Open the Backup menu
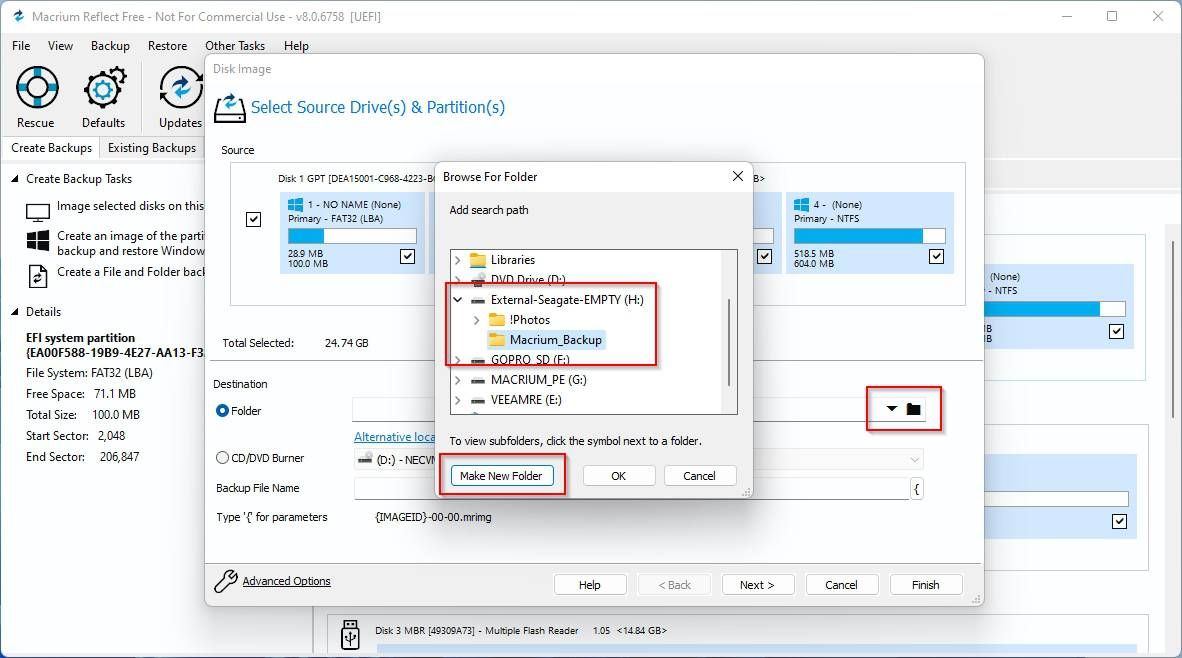This screenshot has width=1182, height=658. point(110,46)
